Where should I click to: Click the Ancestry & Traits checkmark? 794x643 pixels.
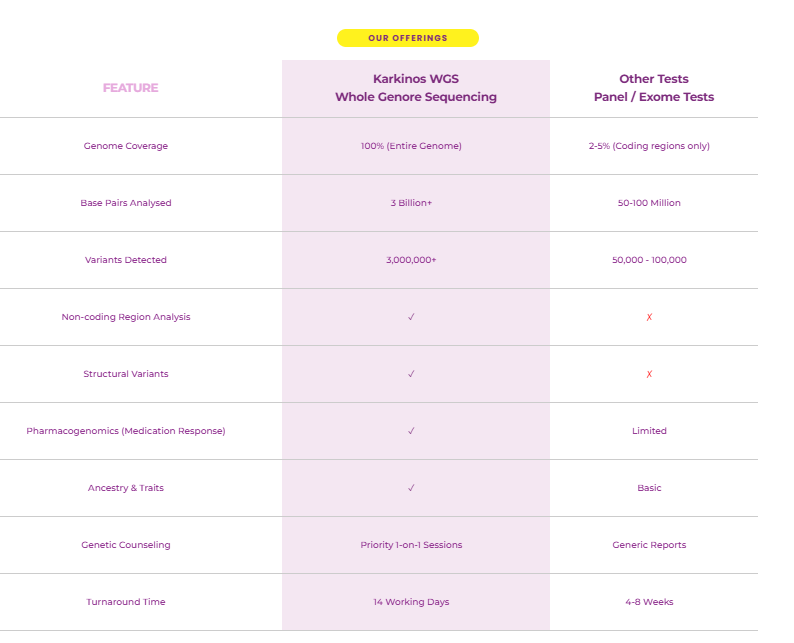pyautogui.click(x=411, y=488)
